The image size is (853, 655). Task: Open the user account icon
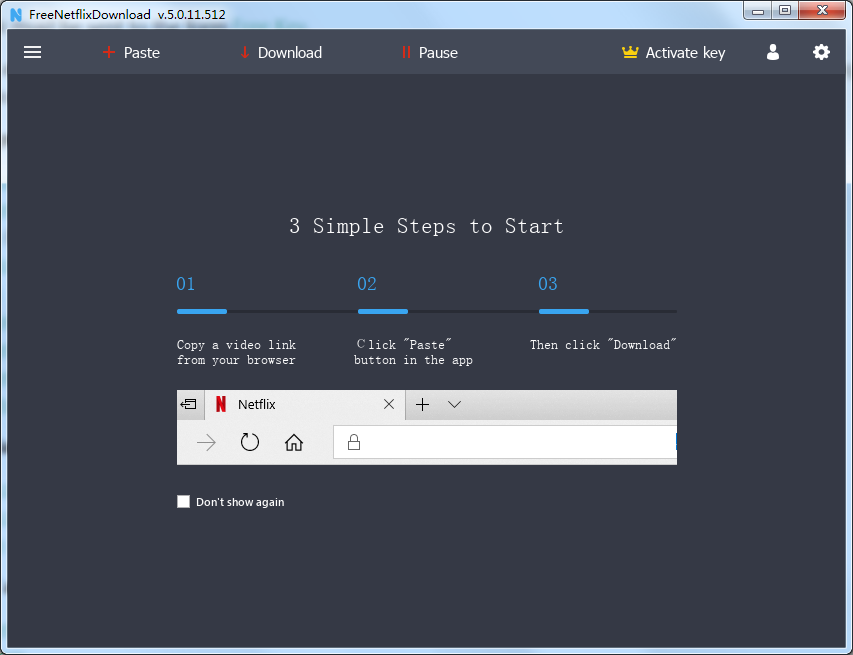[x=772, y=52]
